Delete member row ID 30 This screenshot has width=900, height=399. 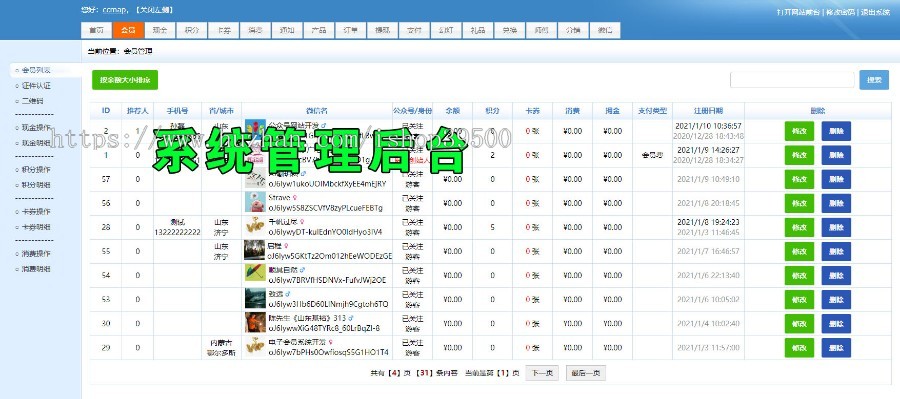coord(836,324)
